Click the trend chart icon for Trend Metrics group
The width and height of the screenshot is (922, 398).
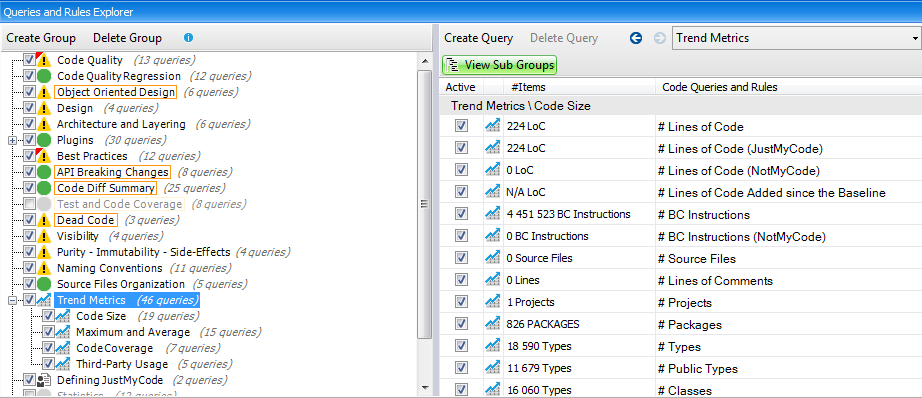[x=44, y=300]
